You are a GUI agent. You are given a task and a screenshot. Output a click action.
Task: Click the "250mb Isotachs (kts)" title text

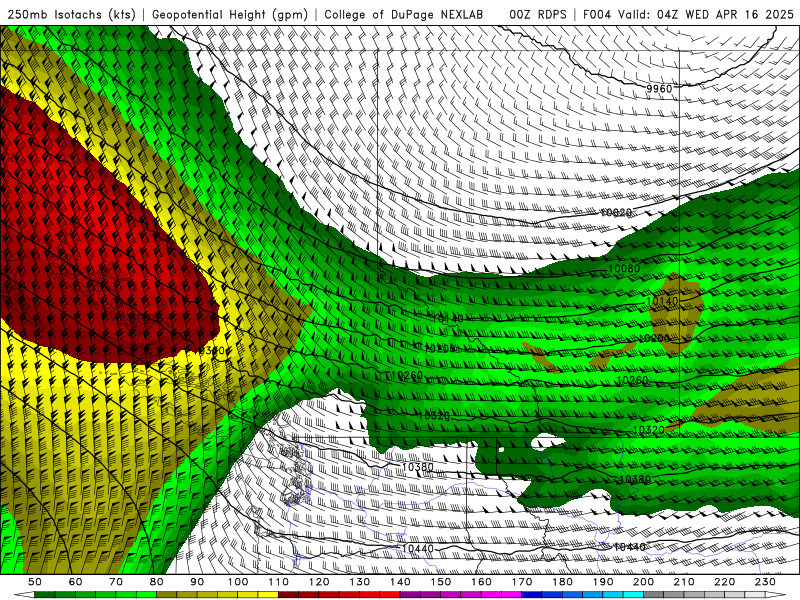coord(71,14)
